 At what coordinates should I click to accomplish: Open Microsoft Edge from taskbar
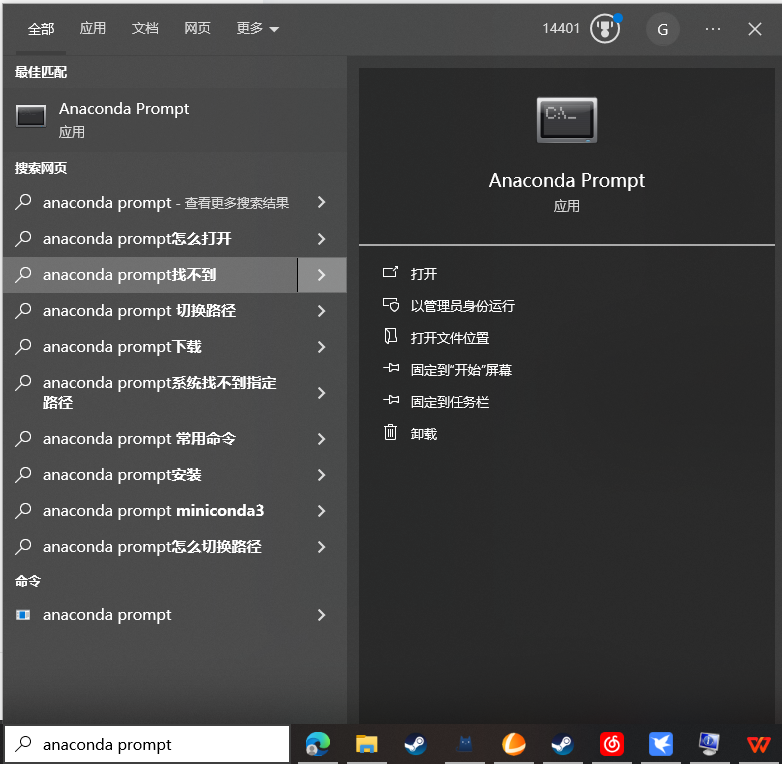[x=318, y=744]
